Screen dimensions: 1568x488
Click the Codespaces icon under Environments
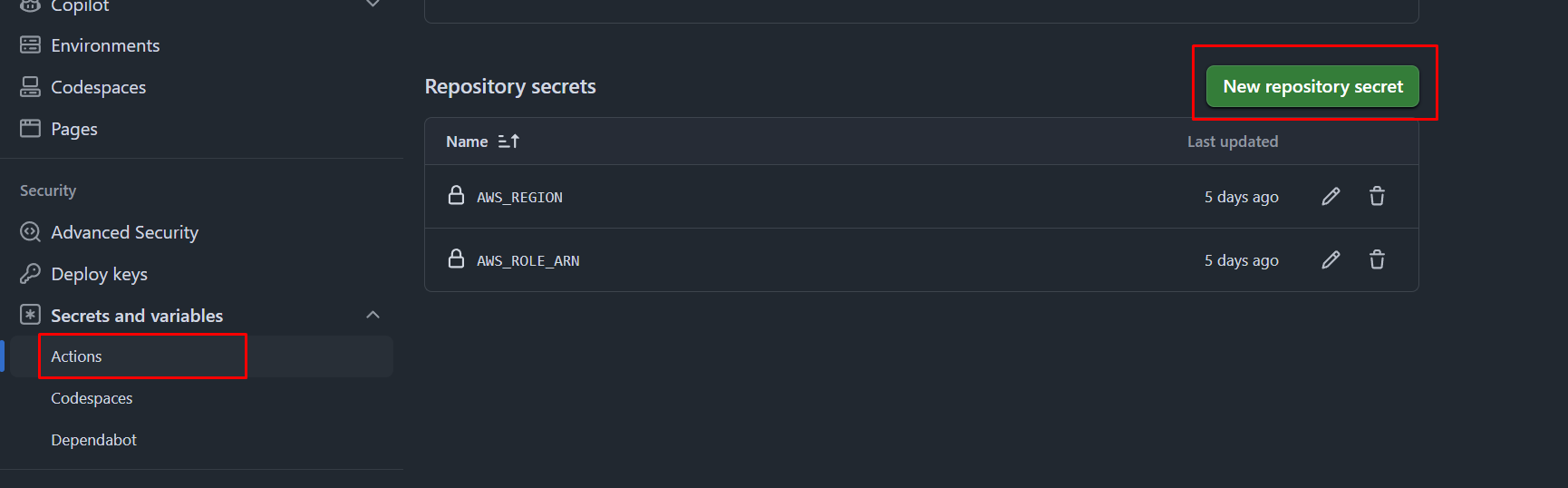tap(31, 87)
